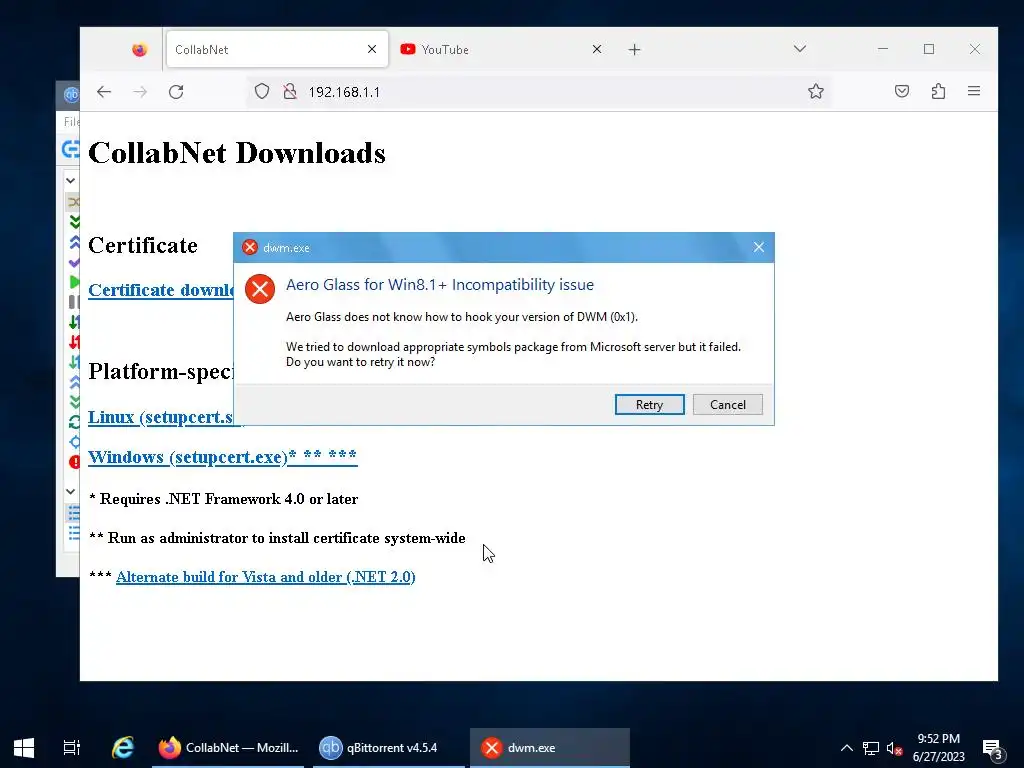Open the Save to Pocket icon

coord(902,91)
